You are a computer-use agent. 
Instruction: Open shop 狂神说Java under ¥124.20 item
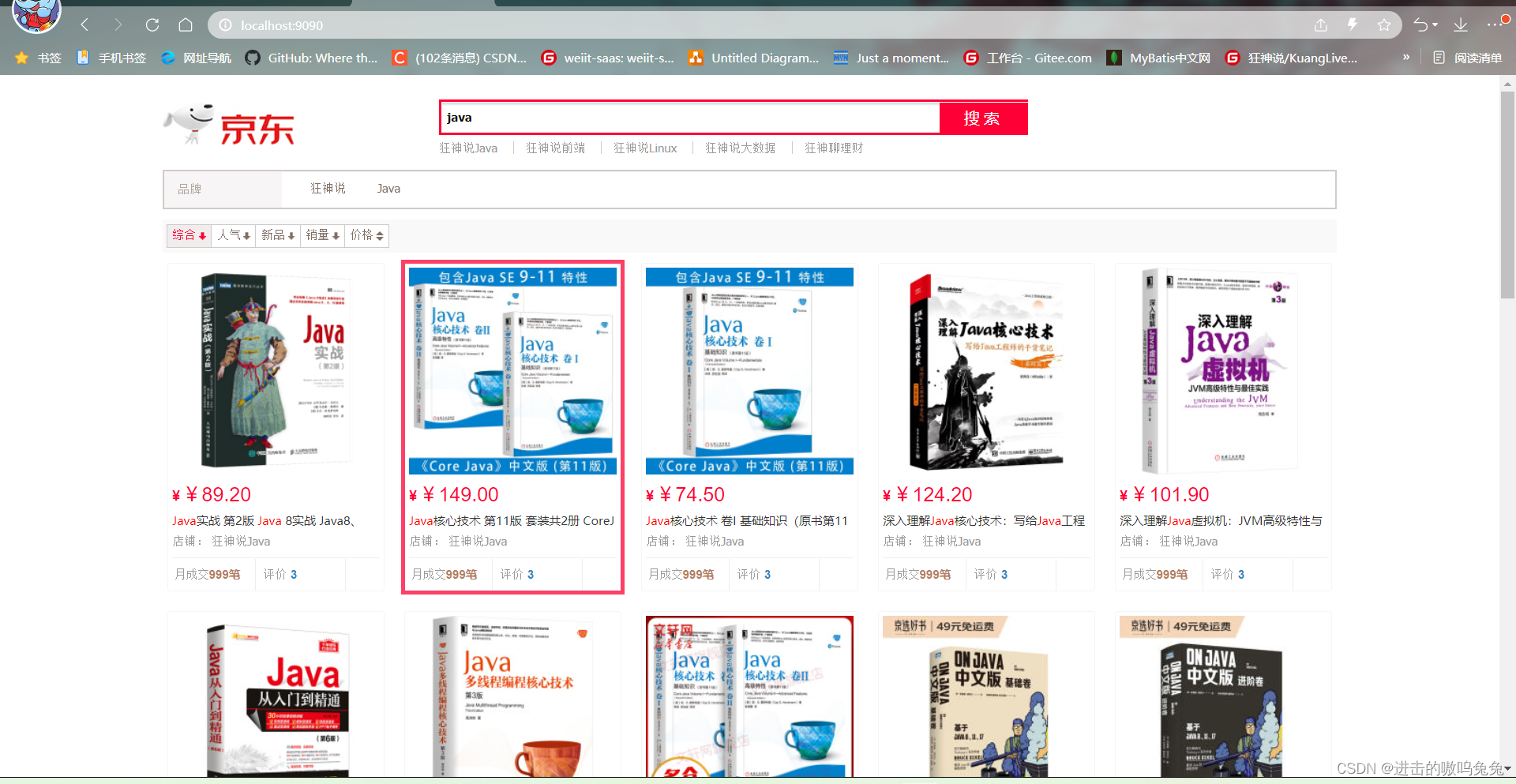coord(951,541)
